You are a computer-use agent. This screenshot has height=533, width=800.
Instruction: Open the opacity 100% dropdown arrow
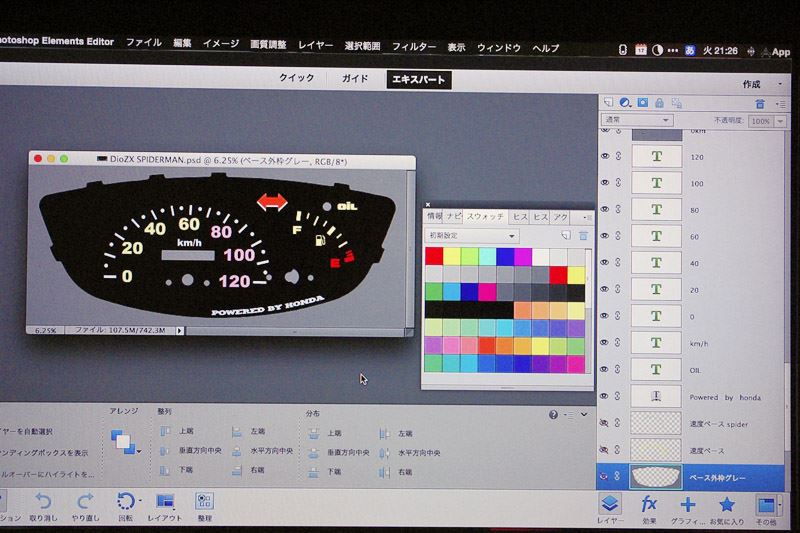[780, 121]
